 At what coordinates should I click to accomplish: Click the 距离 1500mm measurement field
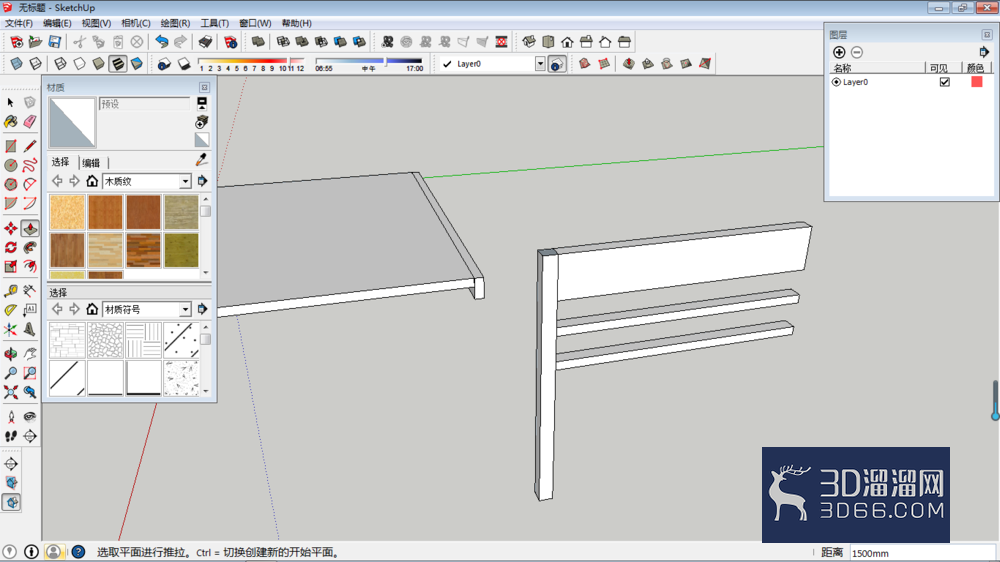coord(922,553)
